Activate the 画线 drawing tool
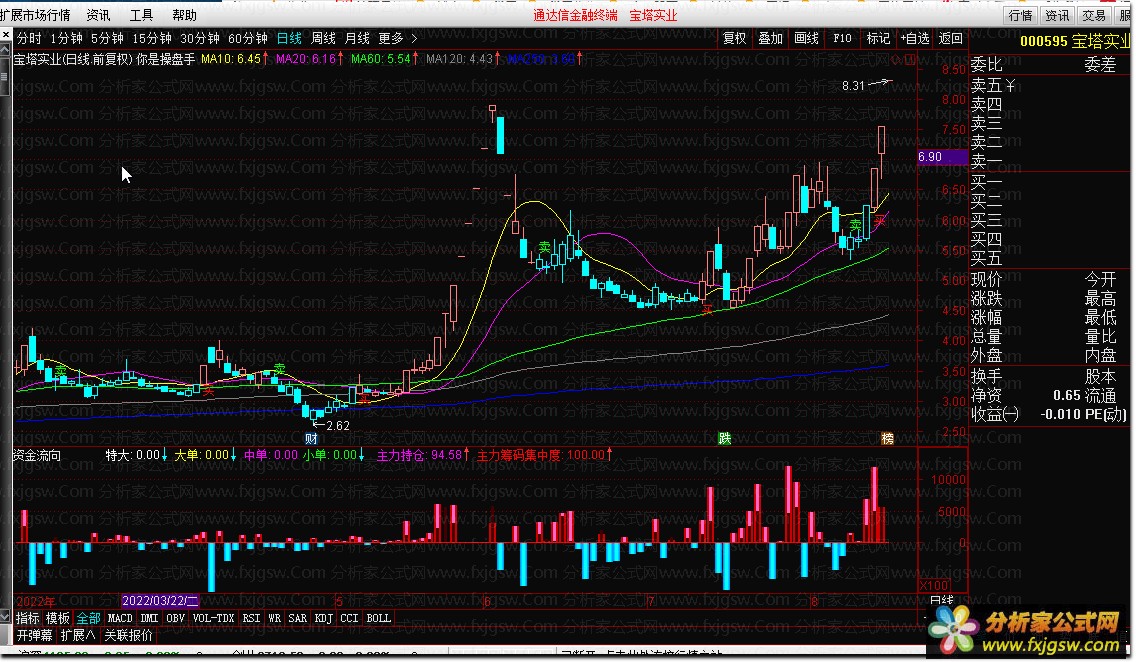The width and height of the screenshot is (1136, 662). point(806,38)
